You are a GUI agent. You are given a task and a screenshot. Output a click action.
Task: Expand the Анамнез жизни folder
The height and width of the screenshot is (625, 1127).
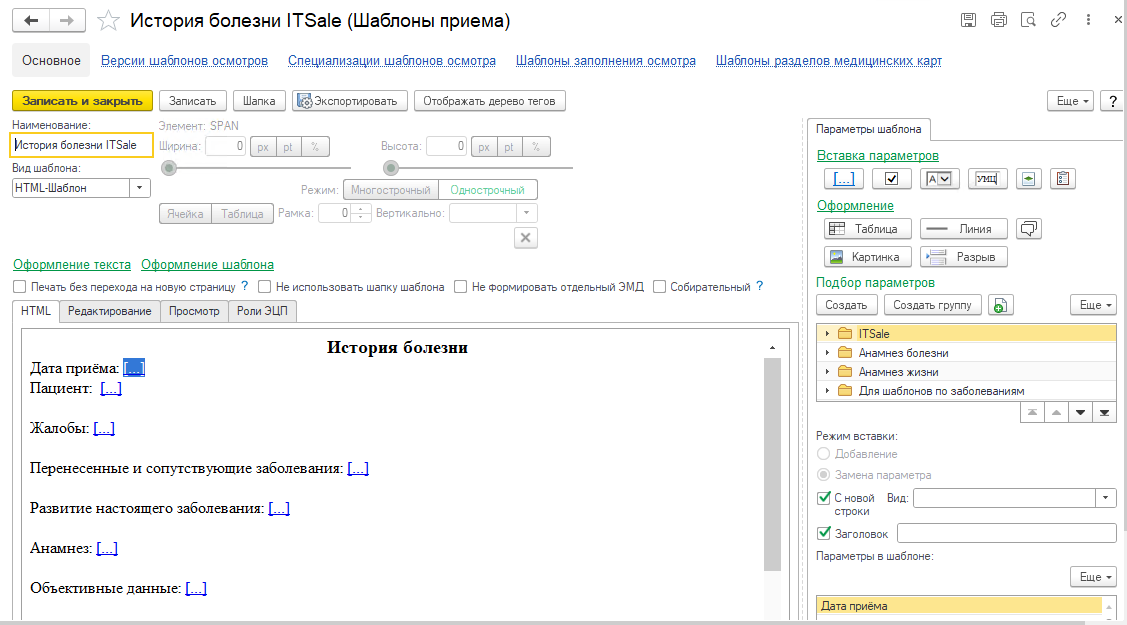[x=827, y=371]
